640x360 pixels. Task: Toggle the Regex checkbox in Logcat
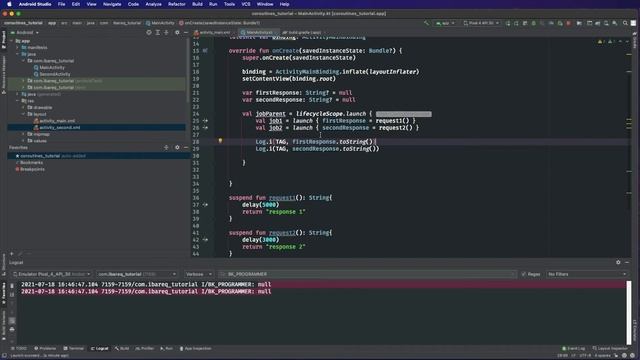point(524,274)
